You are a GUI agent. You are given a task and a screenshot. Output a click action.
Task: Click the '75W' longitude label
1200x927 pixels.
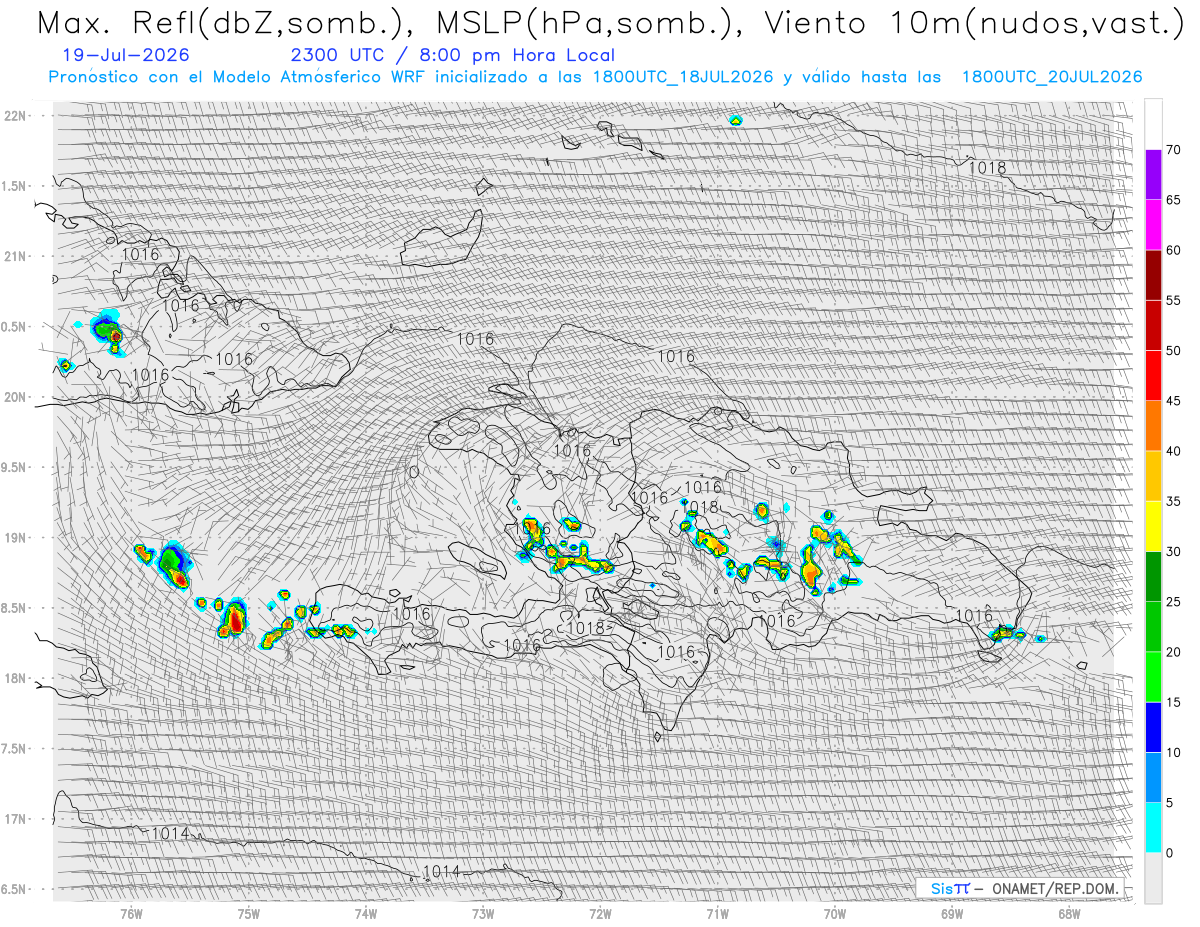249,913
